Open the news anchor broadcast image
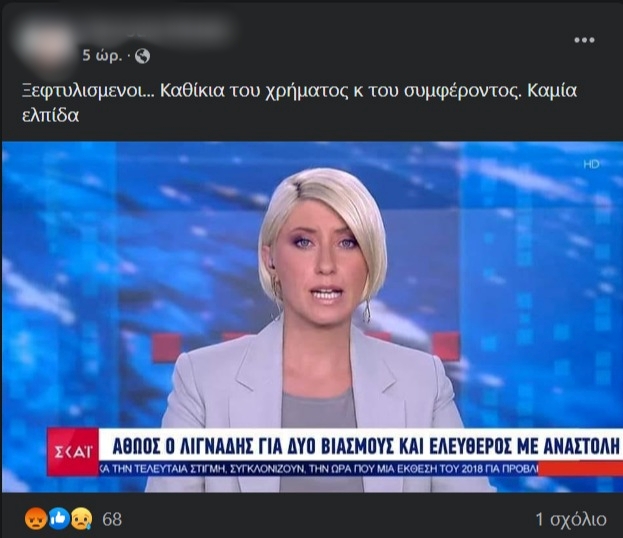Image resolution: width=623 pixels, height=538 pixels. pyautogui.click(x=312, y=317)
